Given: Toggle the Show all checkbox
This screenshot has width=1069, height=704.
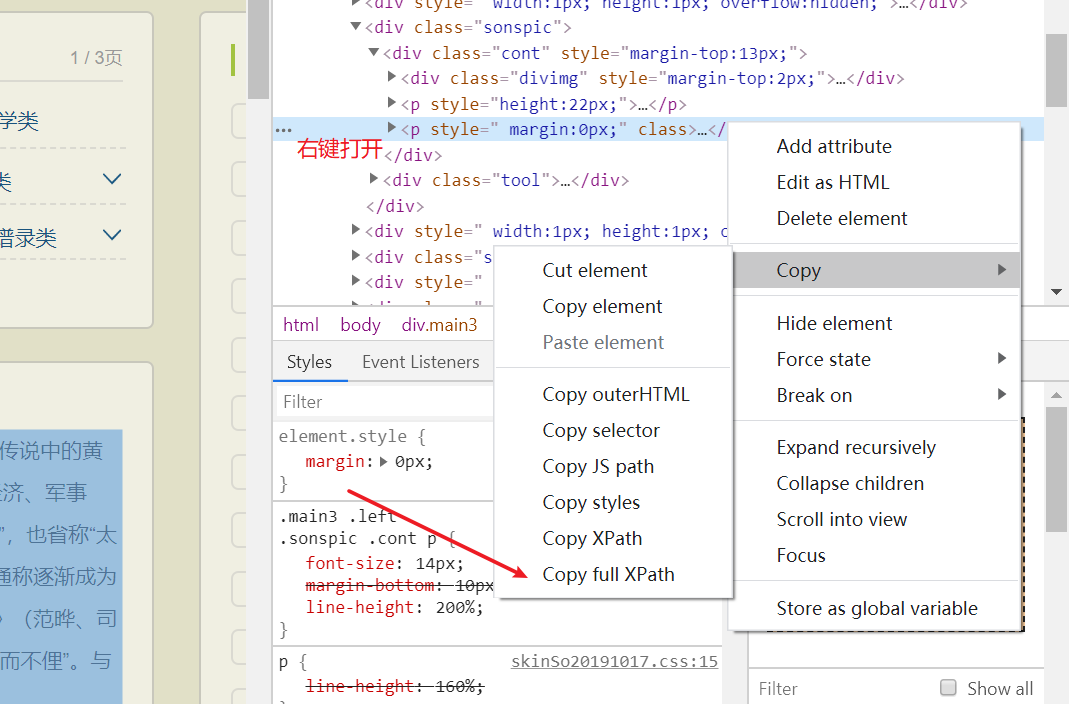Looking at the screenshot, I should click(948, 687).
